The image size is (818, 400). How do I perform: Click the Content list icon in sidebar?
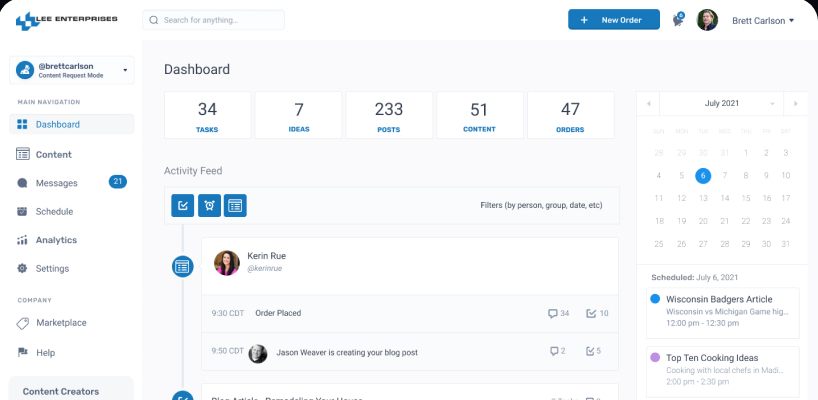[x=22, y=154]
